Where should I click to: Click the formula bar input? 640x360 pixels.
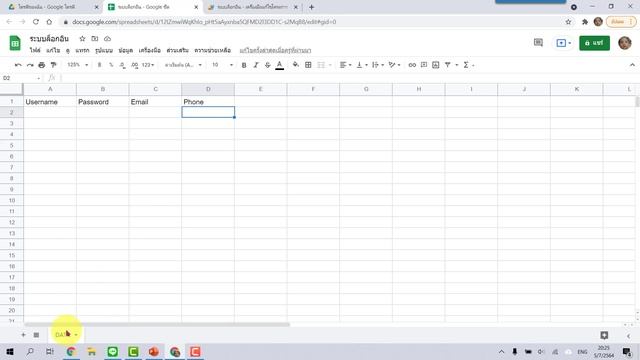tap(347, 78)
